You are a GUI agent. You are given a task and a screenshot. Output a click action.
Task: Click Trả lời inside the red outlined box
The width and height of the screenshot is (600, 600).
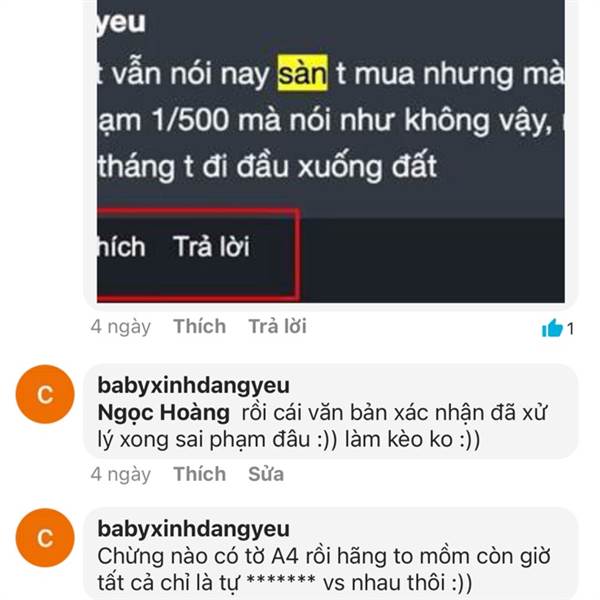(x=211, y=246)
